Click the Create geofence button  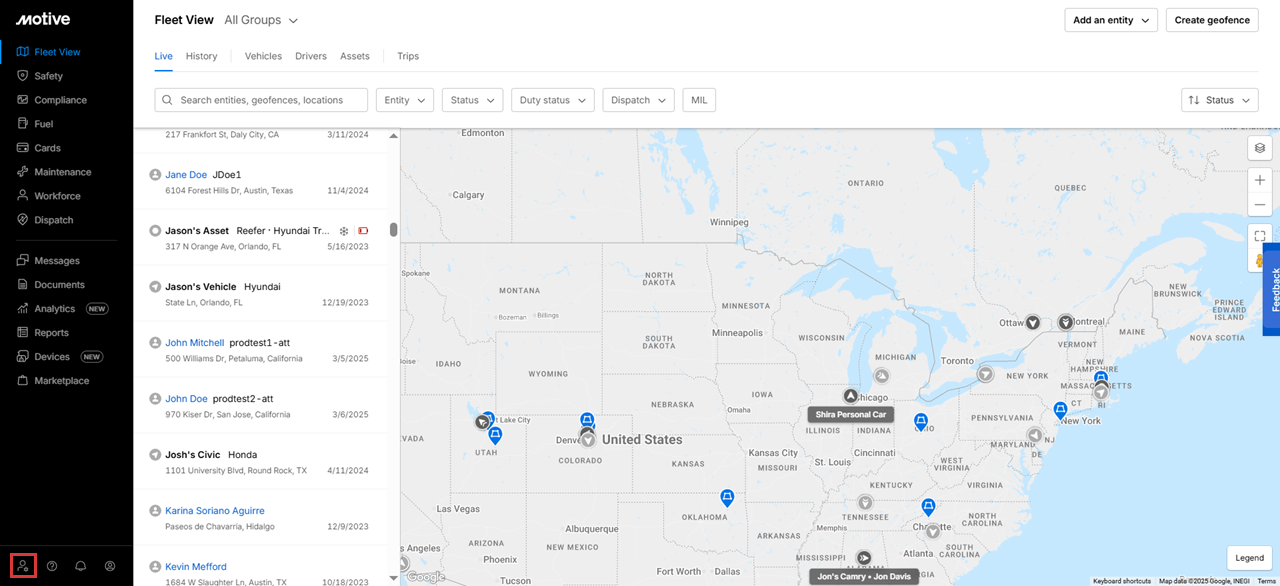tap(1211, 20)
